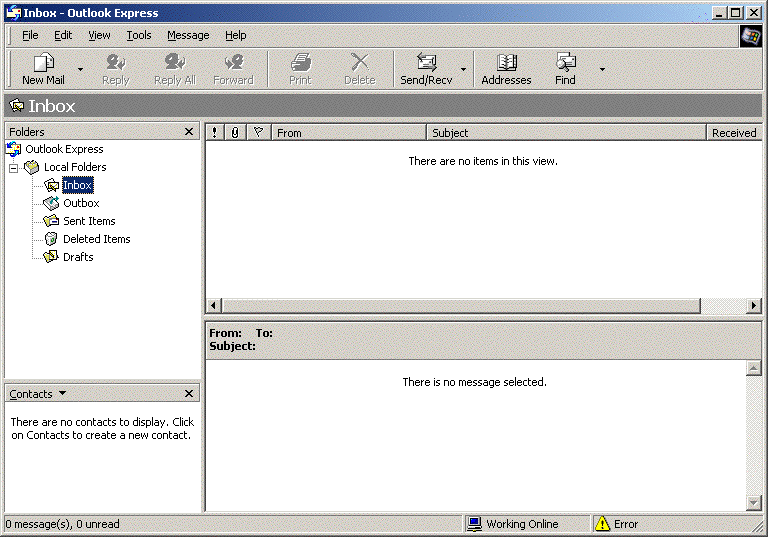Viewport: 768px width, 537px height.
Task: Click the Find toolbar icon
Action: point(566,62)
